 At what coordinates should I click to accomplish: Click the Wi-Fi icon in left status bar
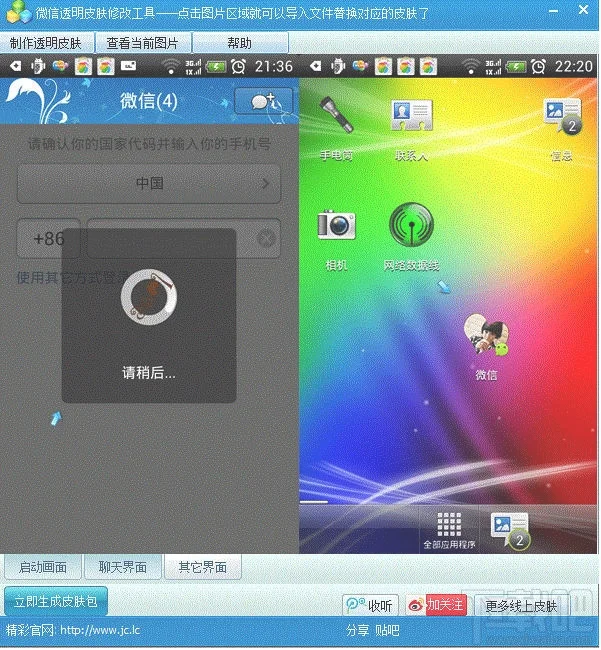tap(171, 66)
